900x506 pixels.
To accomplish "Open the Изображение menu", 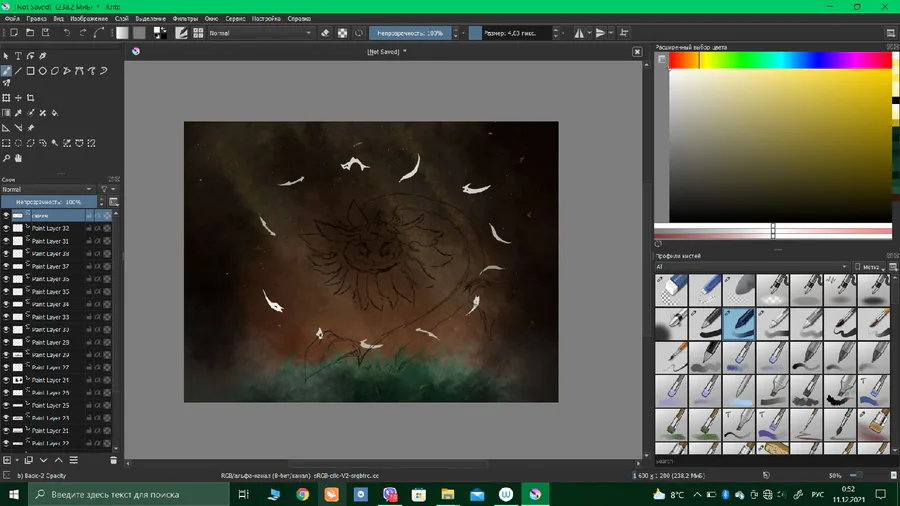I will pos(89,19).
